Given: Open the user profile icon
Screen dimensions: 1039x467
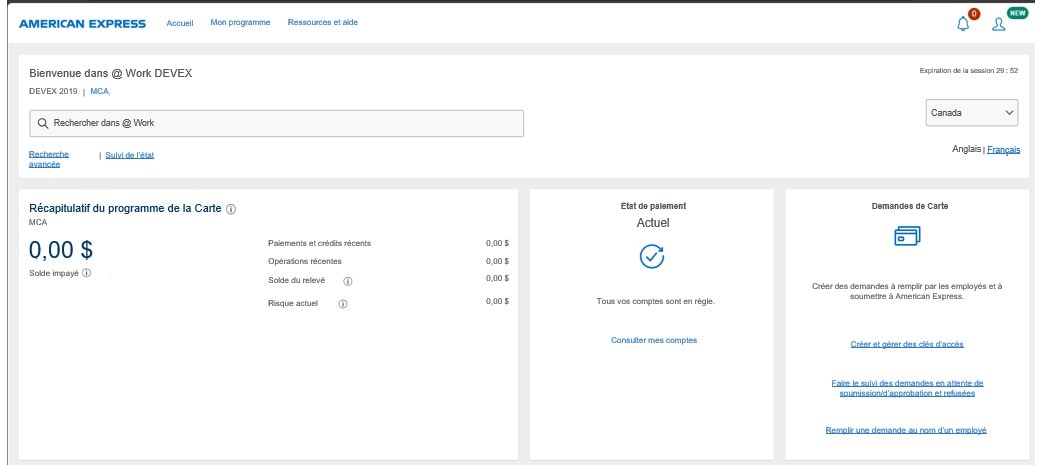Looking at the screenshot, I should point(998,24).
